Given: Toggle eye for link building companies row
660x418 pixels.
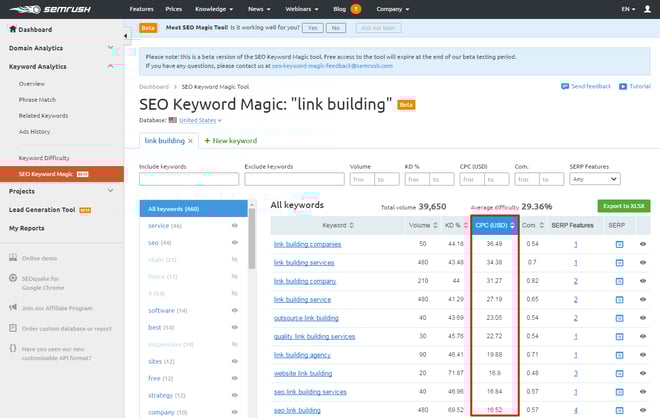Looking at the screenshot, I should (643, 244).
